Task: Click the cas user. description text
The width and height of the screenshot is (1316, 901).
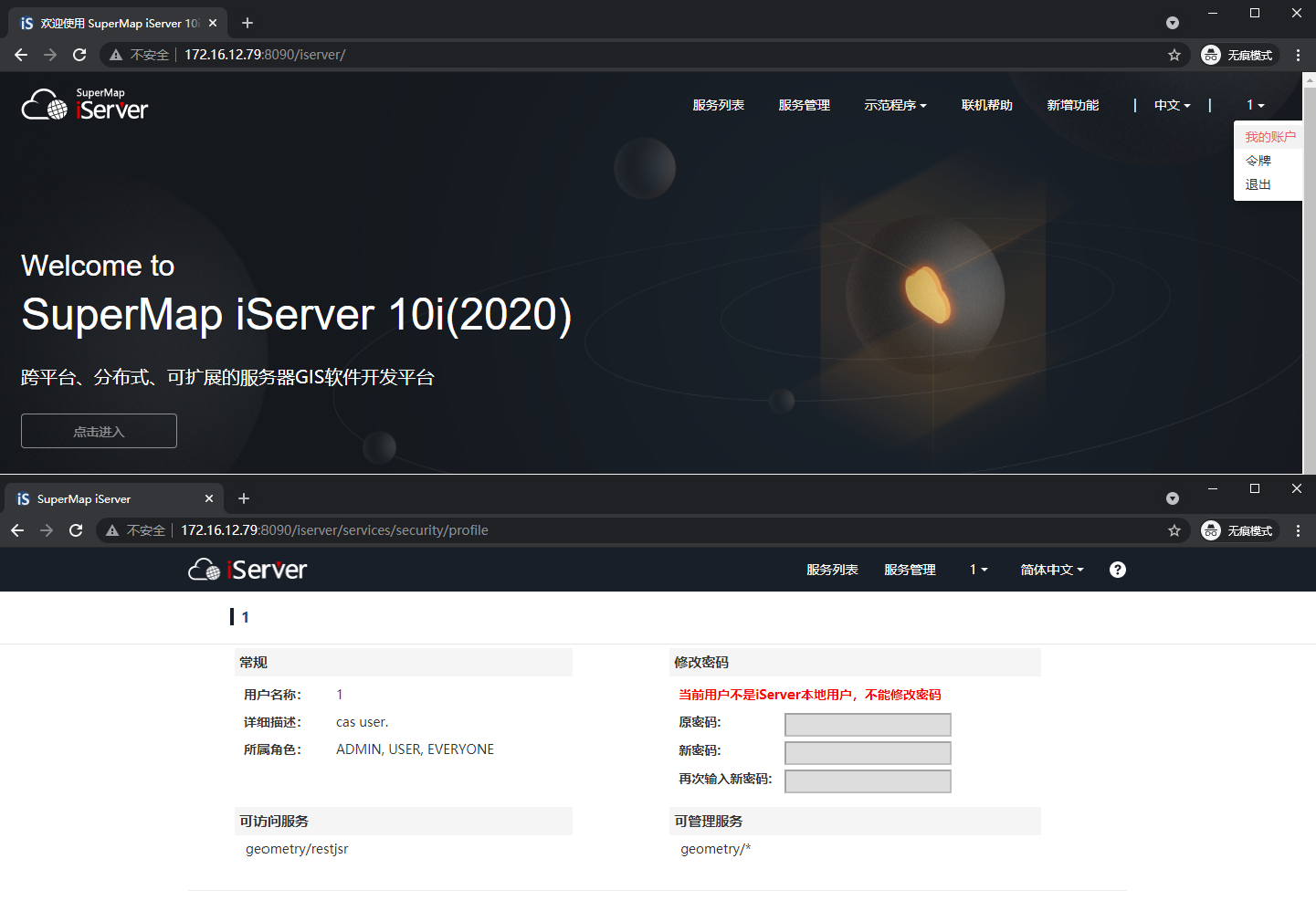Action: point(362,722)
